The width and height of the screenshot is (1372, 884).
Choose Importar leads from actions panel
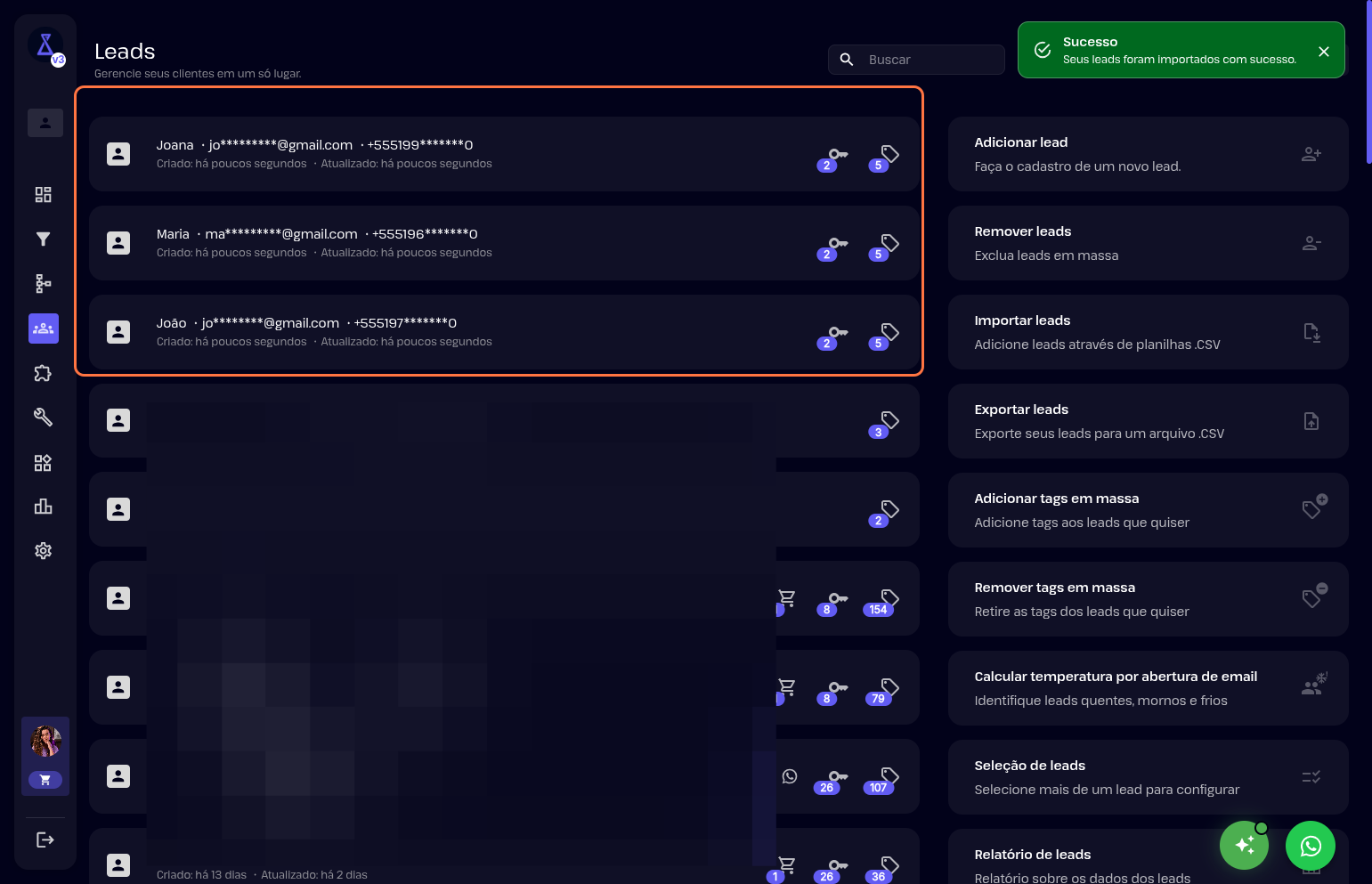(x=1147, y=332)
